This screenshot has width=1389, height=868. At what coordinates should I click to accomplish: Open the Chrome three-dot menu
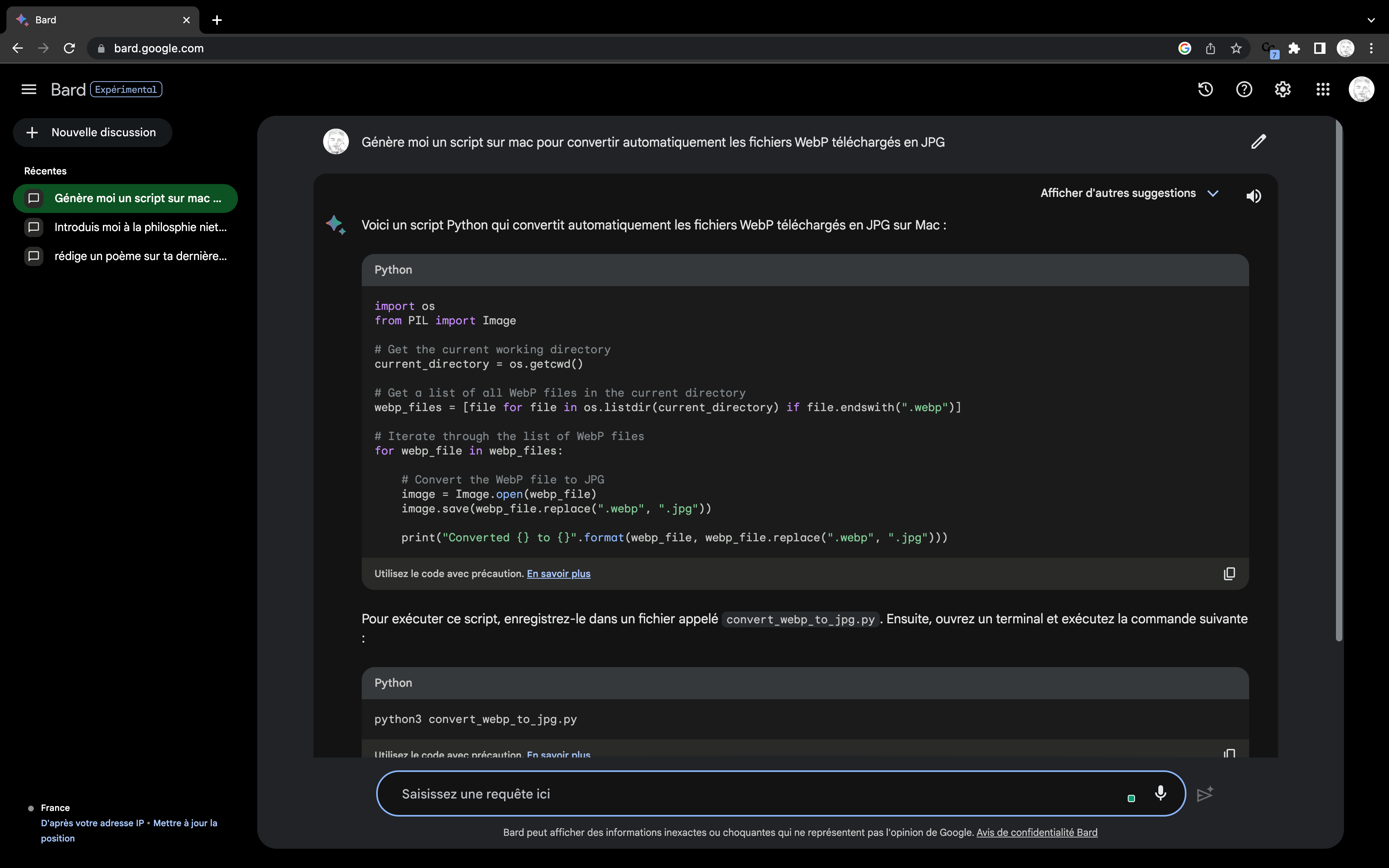tap(1371, 48)
